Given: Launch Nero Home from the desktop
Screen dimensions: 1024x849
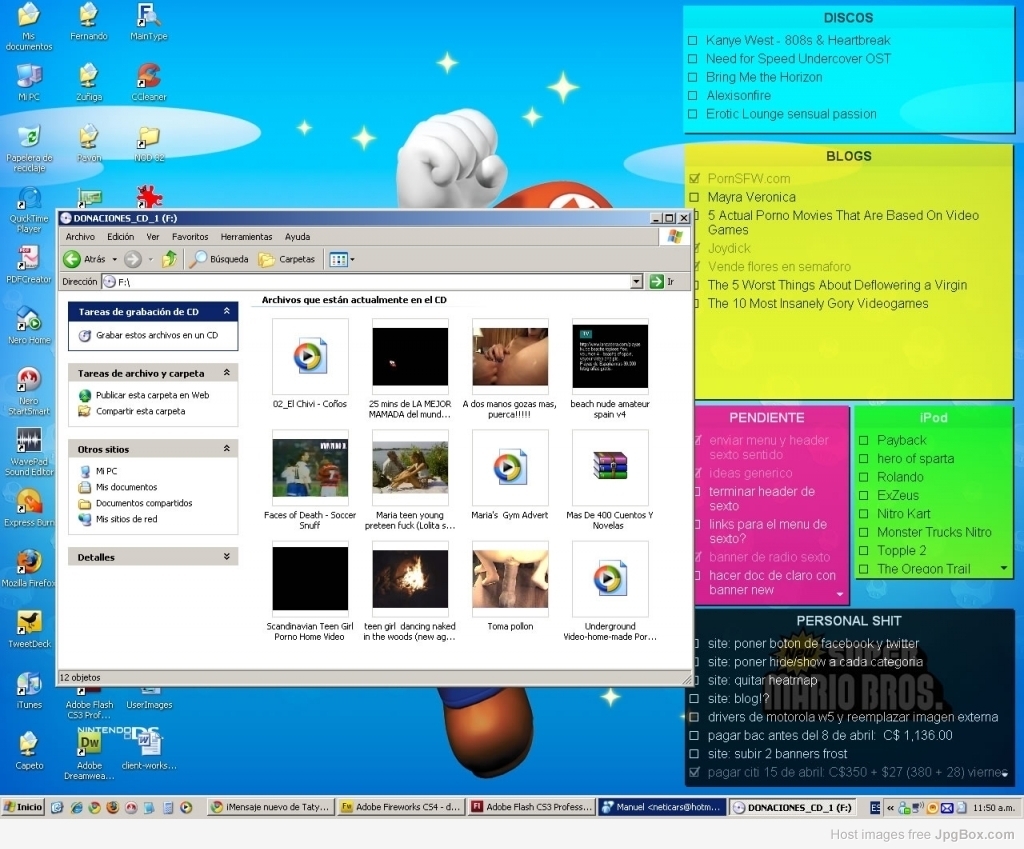Looking at the screenshot, I should coord(29,325).
